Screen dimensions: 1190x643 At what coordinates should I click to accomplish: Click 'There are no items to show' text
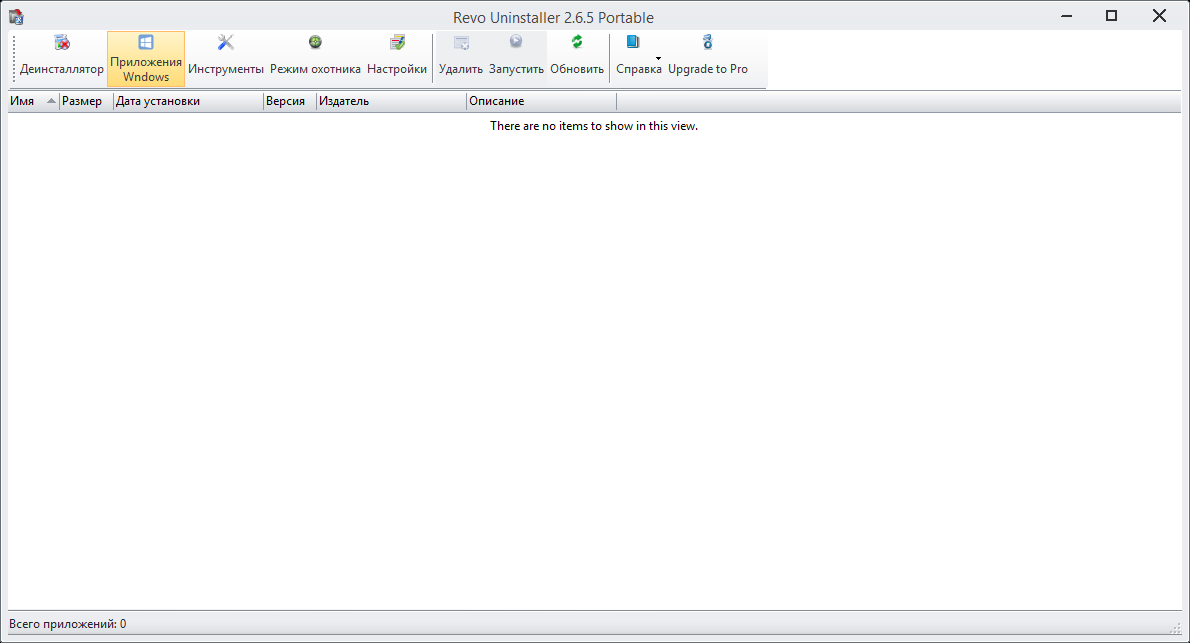[593, 126]
